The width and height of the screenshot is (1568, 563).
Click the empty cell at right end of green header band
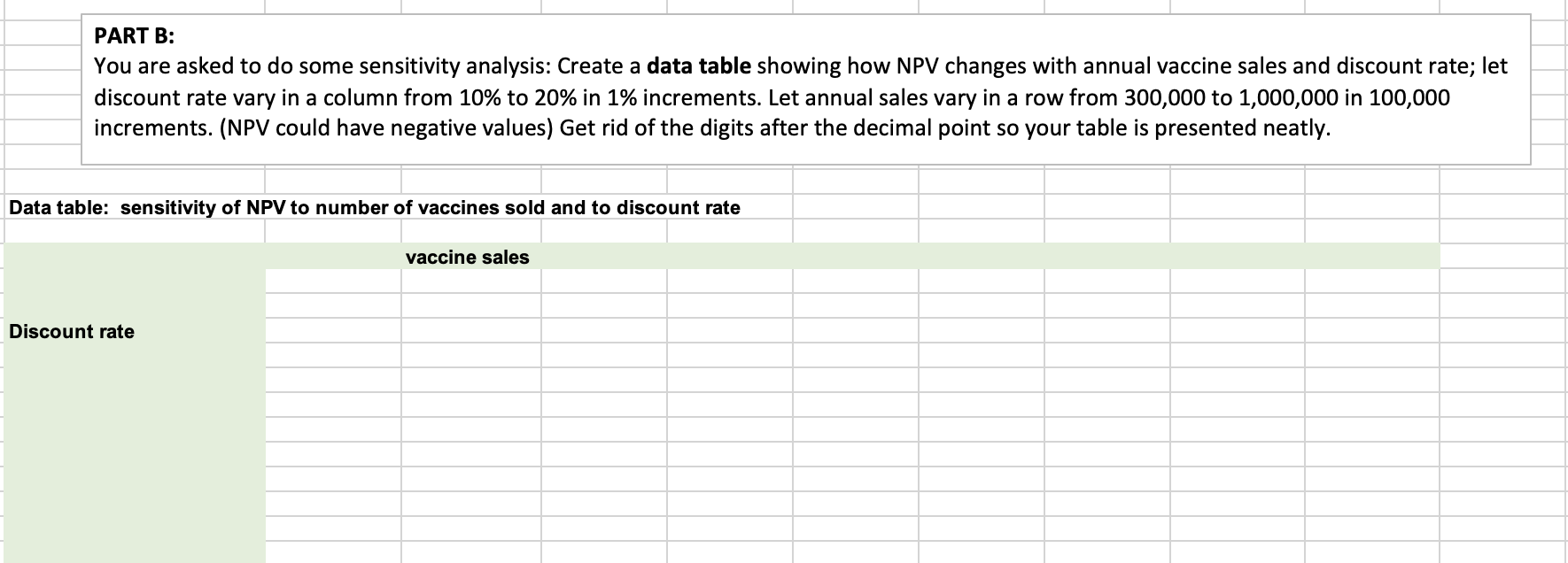[1371, 257]
